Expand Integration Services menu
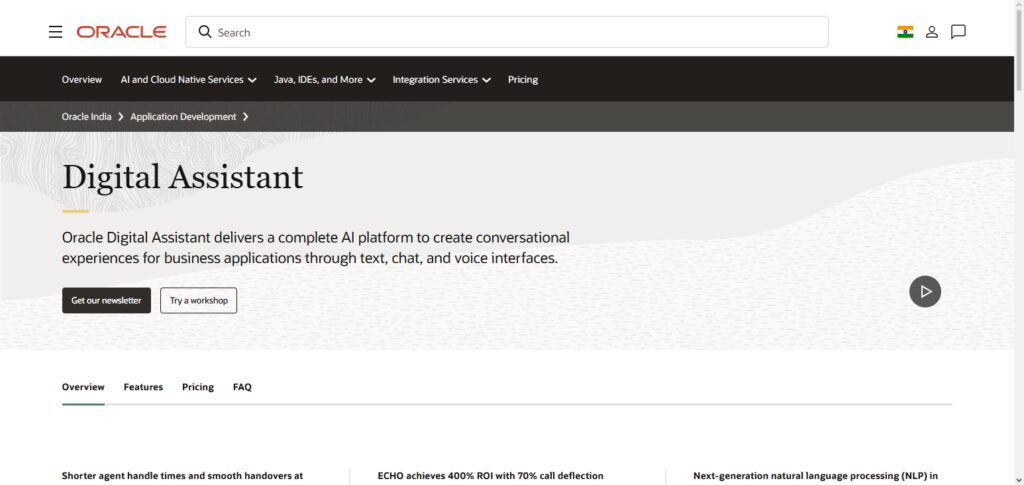This screenshot has height=485, width=1024. (441, 80)
